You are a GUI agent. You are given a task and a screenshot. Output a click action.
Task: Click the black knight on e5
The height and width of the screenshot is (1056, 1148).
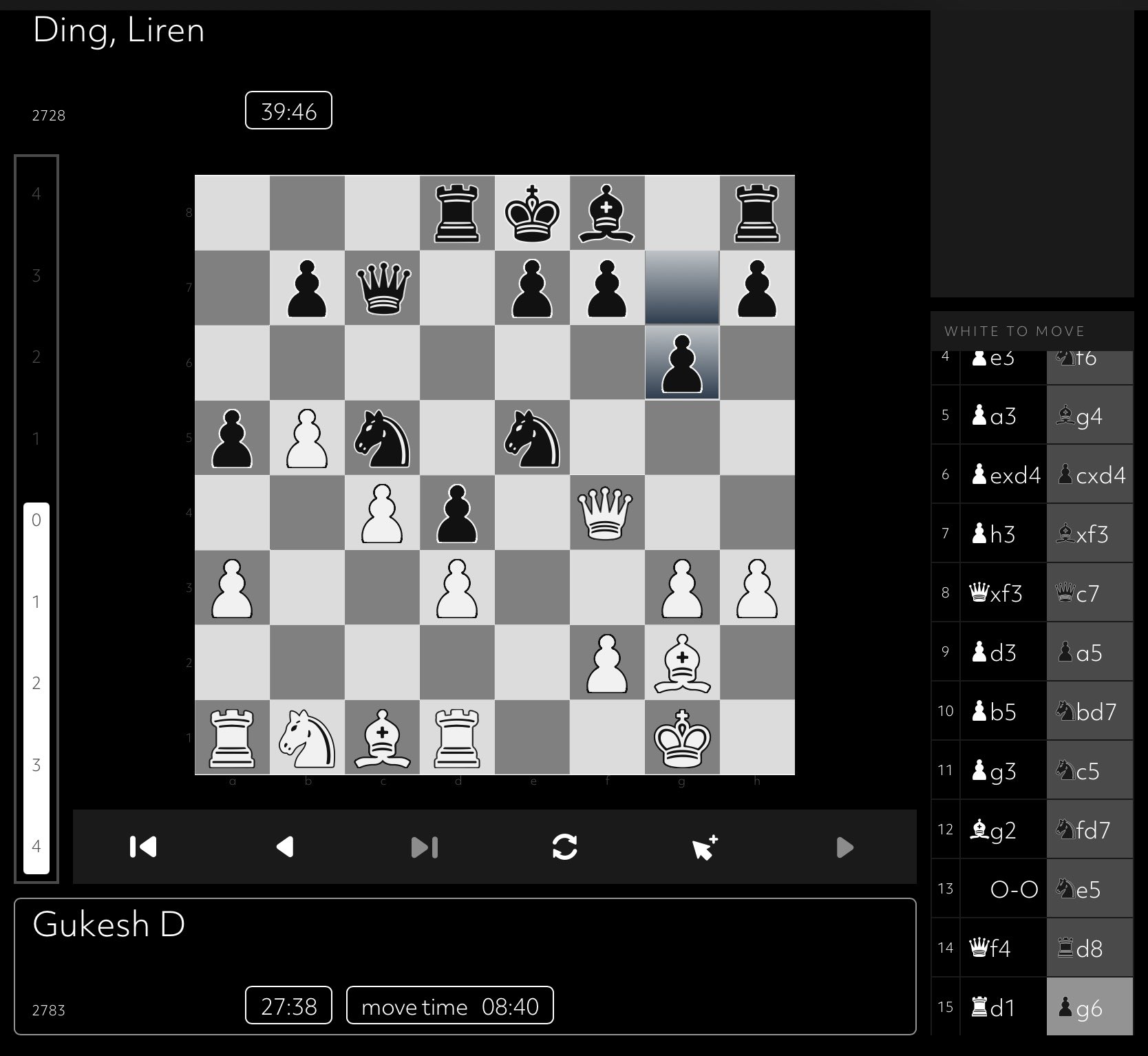tap(532, 438)
